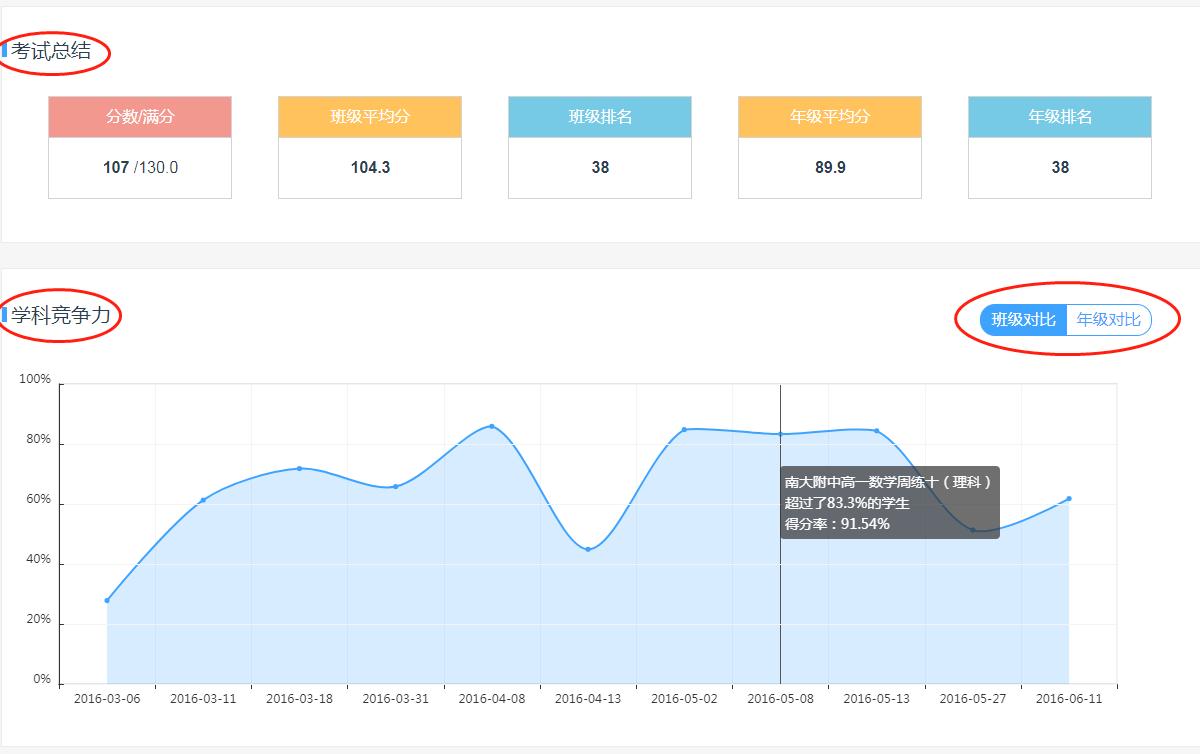
Task: Select the data point at 2016-03-11
Action: pyautogui.click(x=203, y=500)
